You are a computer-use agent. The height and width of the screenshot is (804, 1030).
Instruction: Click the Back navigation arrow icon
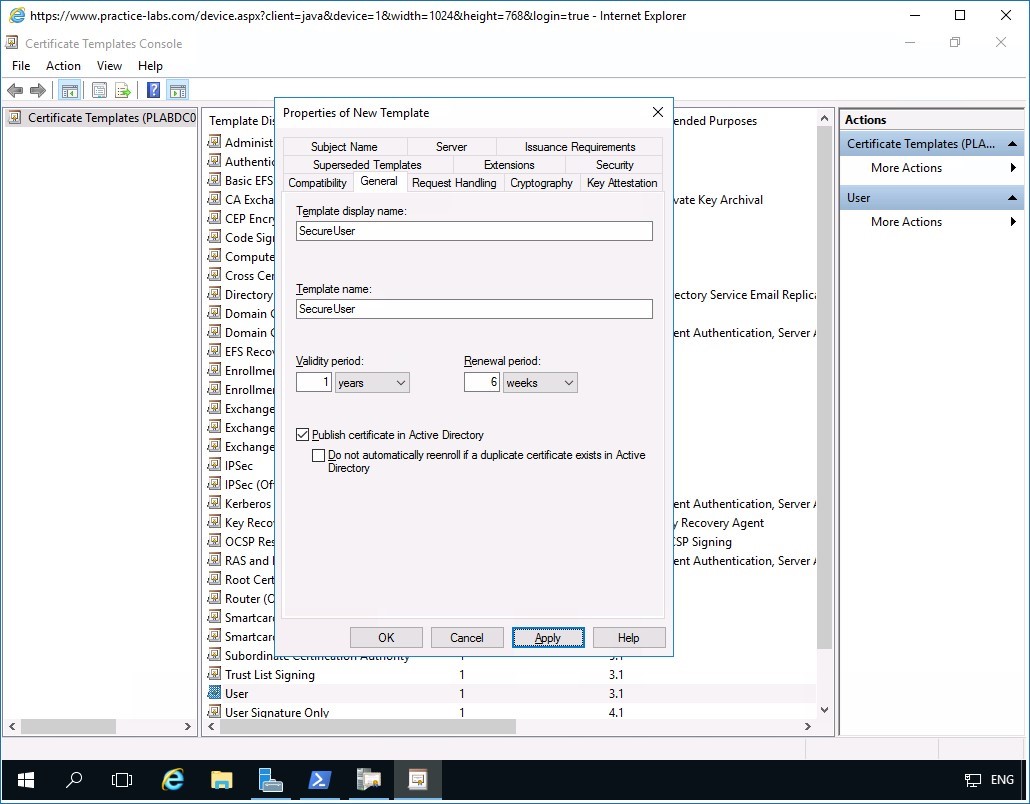click(15, 90)
